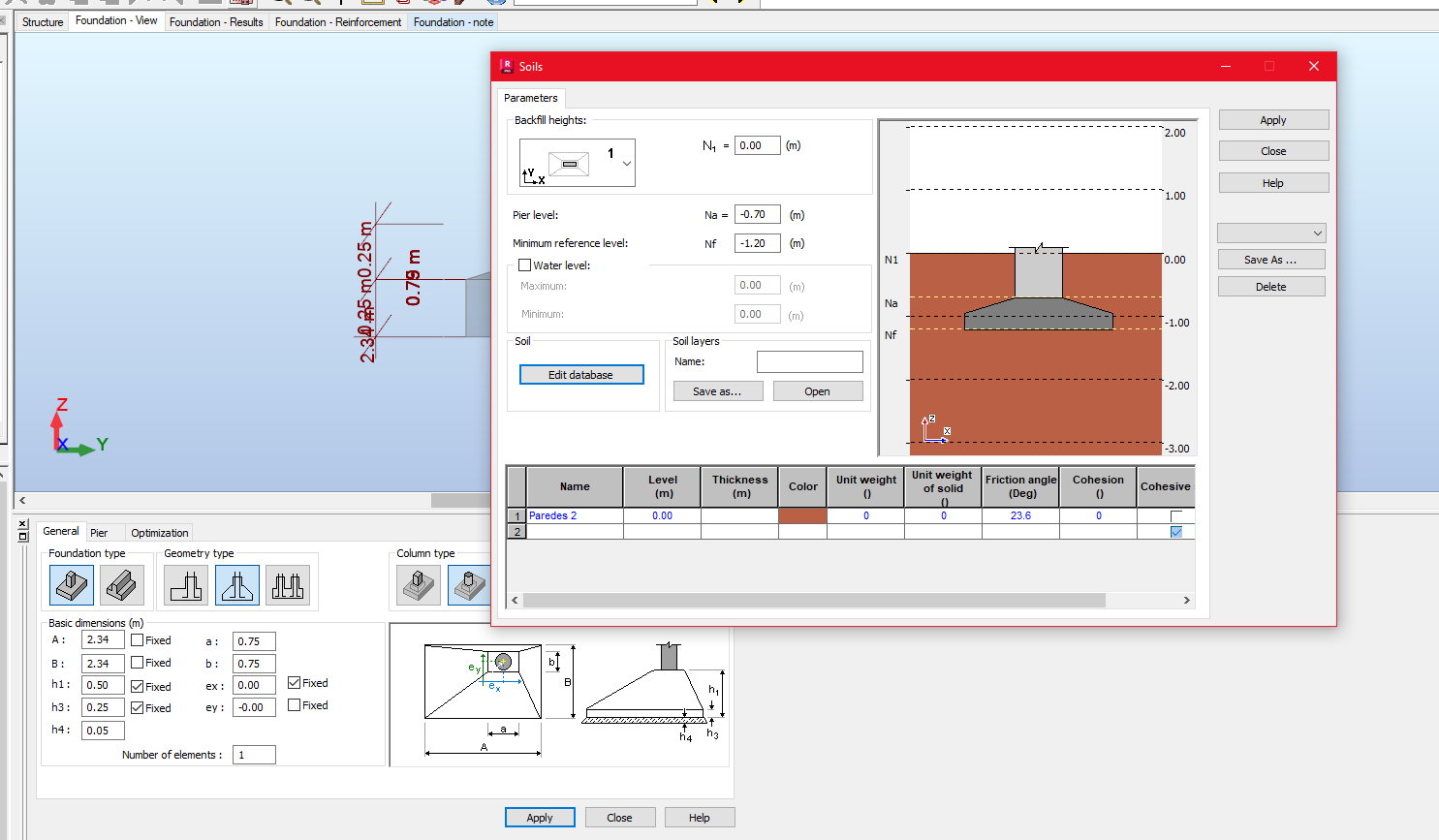Switch to the Foundation - Results tab

point(216,21)
